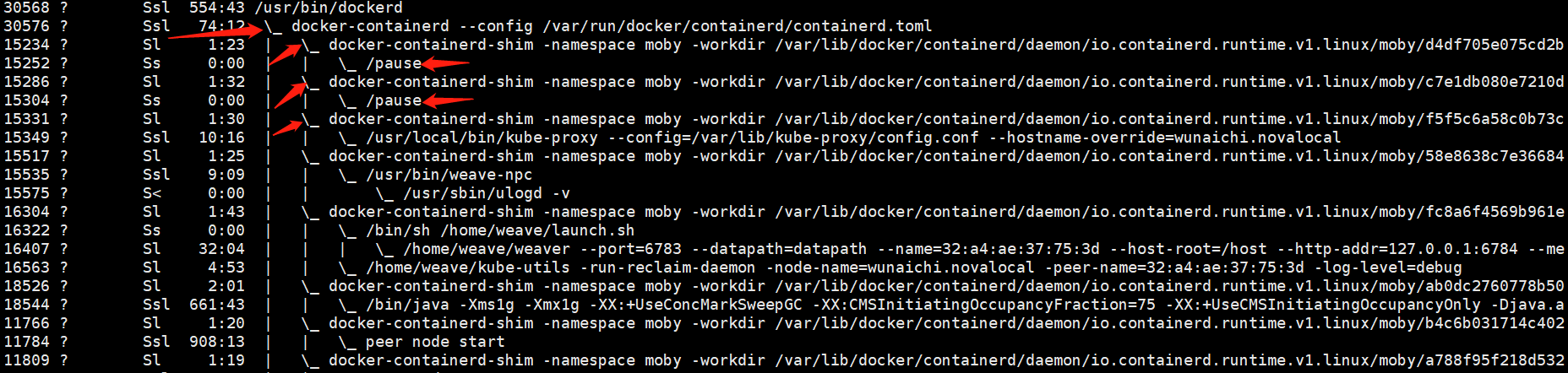The width and height of the screenshot is (1568, 373).
Task: Click the /usr/local/bin/kube-proxy command line
Action: click(x=853, y=138)
